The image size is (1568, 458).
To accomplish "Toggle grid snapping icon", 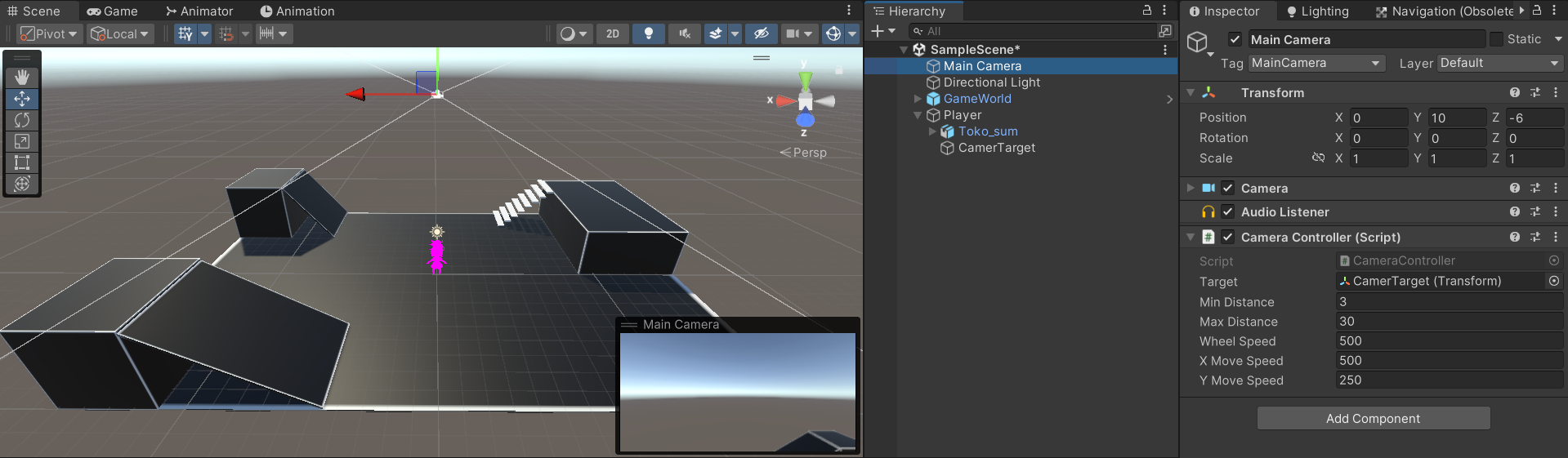I will tap(226, 33).
